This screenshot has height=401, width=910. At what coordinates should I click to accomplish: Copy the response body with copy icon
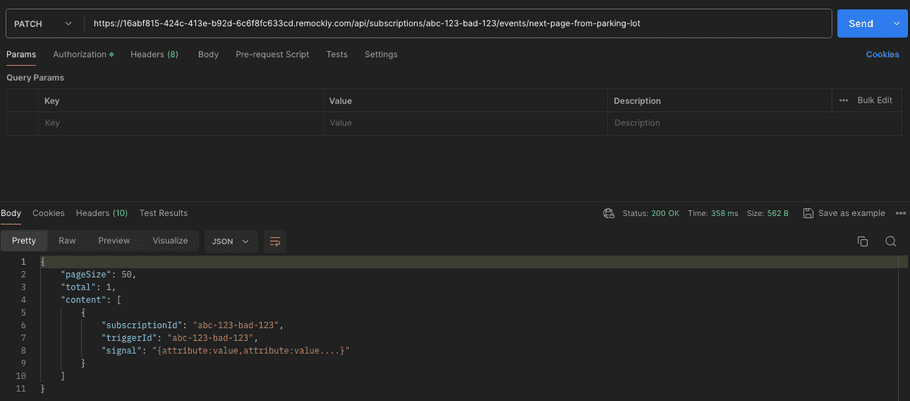coord(862,241)
